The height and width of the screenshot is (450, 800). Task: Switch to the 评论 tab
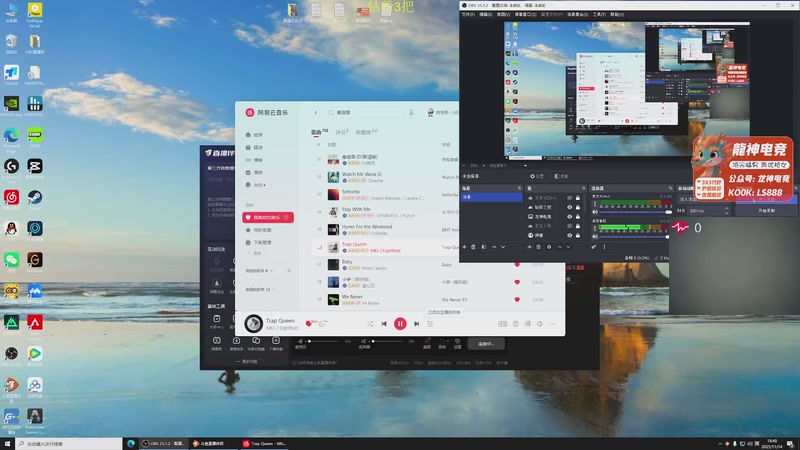coord(341,132)
